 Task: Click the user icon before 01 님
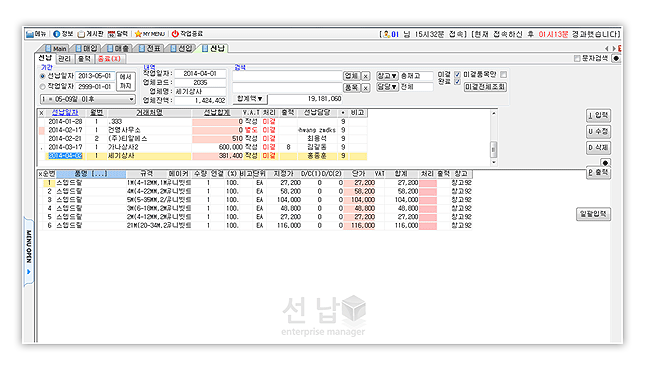[x=387, y=34]
